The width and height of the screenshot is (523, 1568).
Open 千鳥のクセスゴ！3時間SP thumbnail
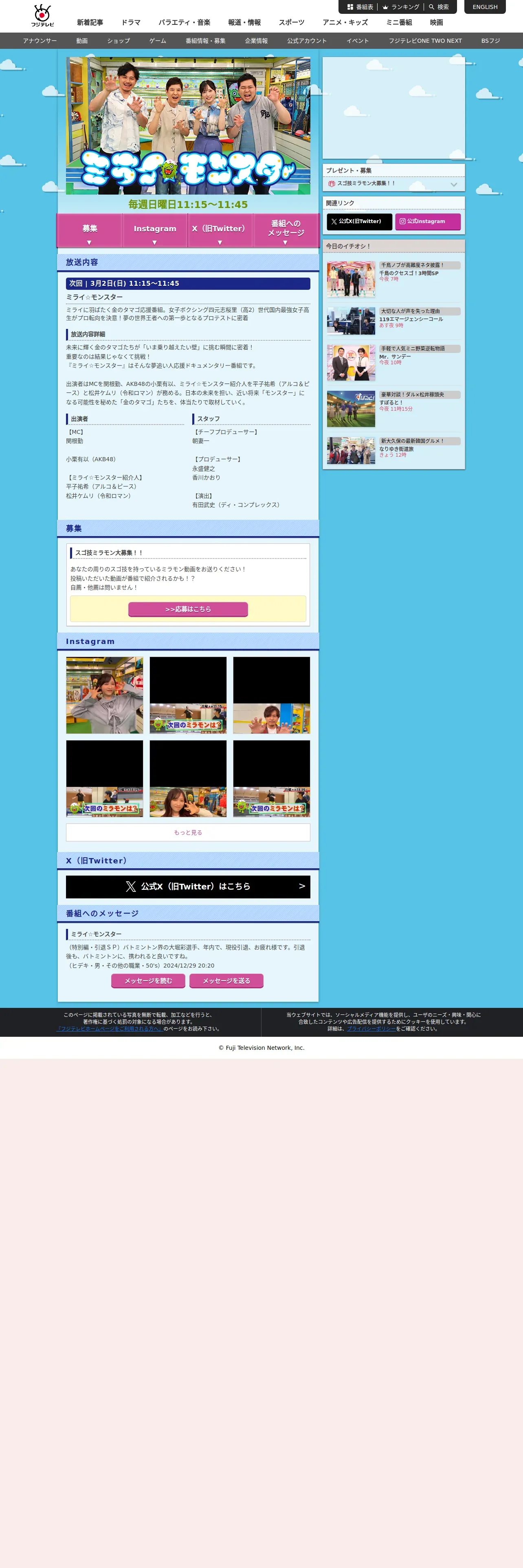(351, 279)
